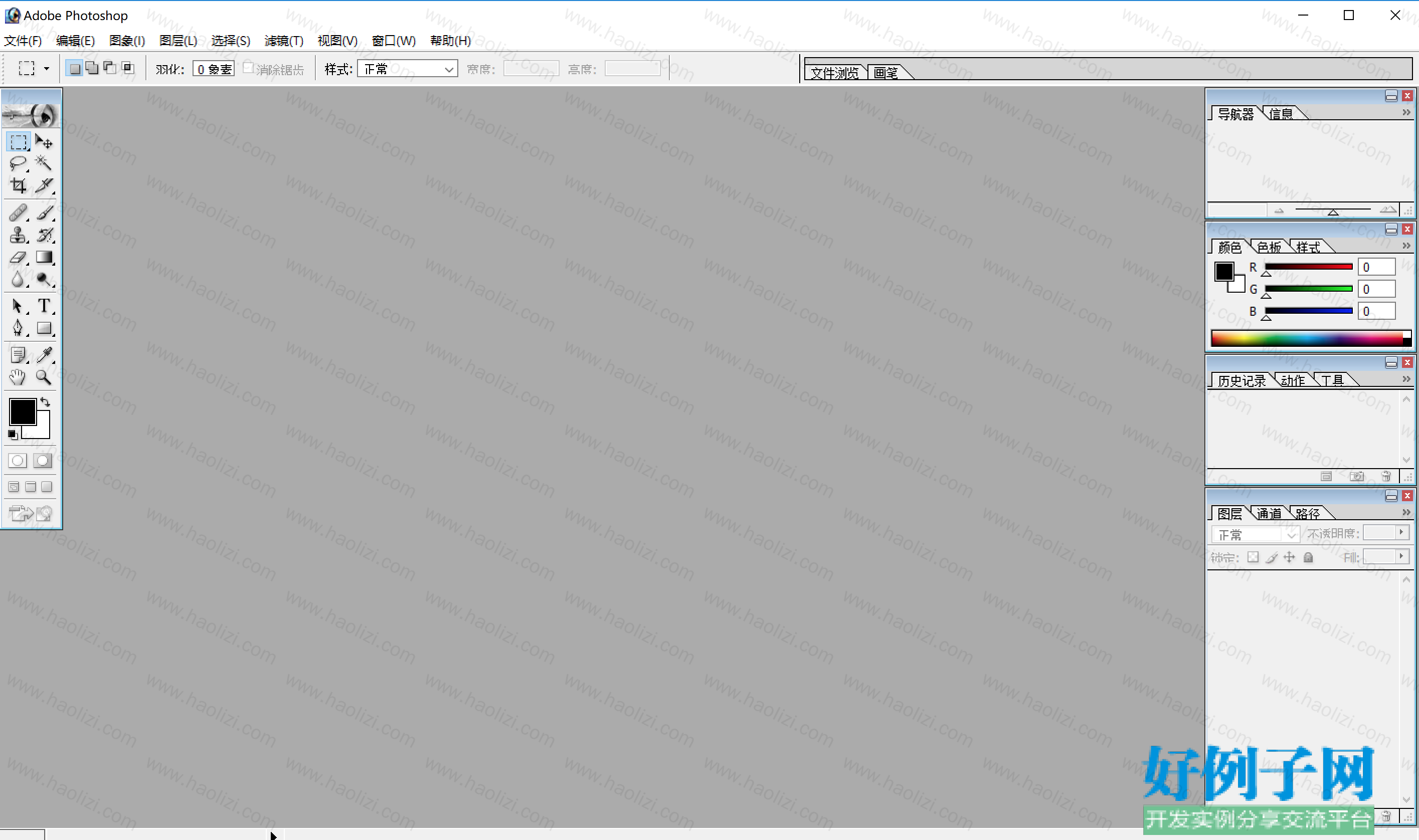Open the Fill slider arrow
The height and width of the screenshot is (840, 1419).
1401,556
